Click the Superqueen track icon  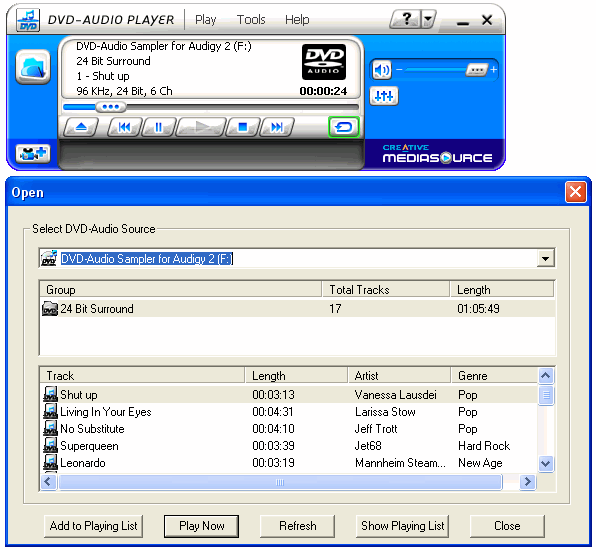click(50, 445)
